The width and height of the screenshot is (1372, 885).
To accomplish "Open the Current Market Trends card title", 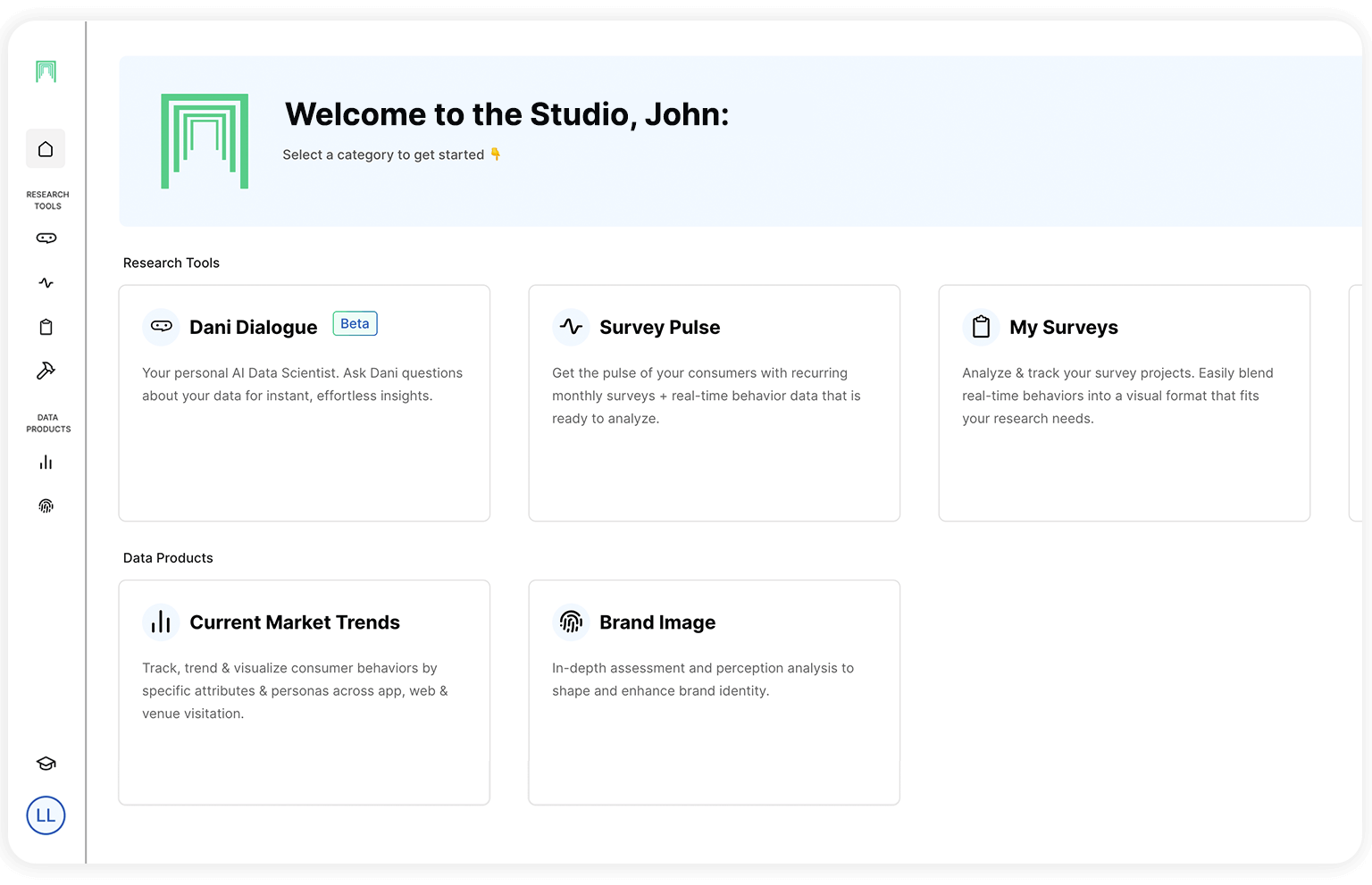I will click(295, 622).
